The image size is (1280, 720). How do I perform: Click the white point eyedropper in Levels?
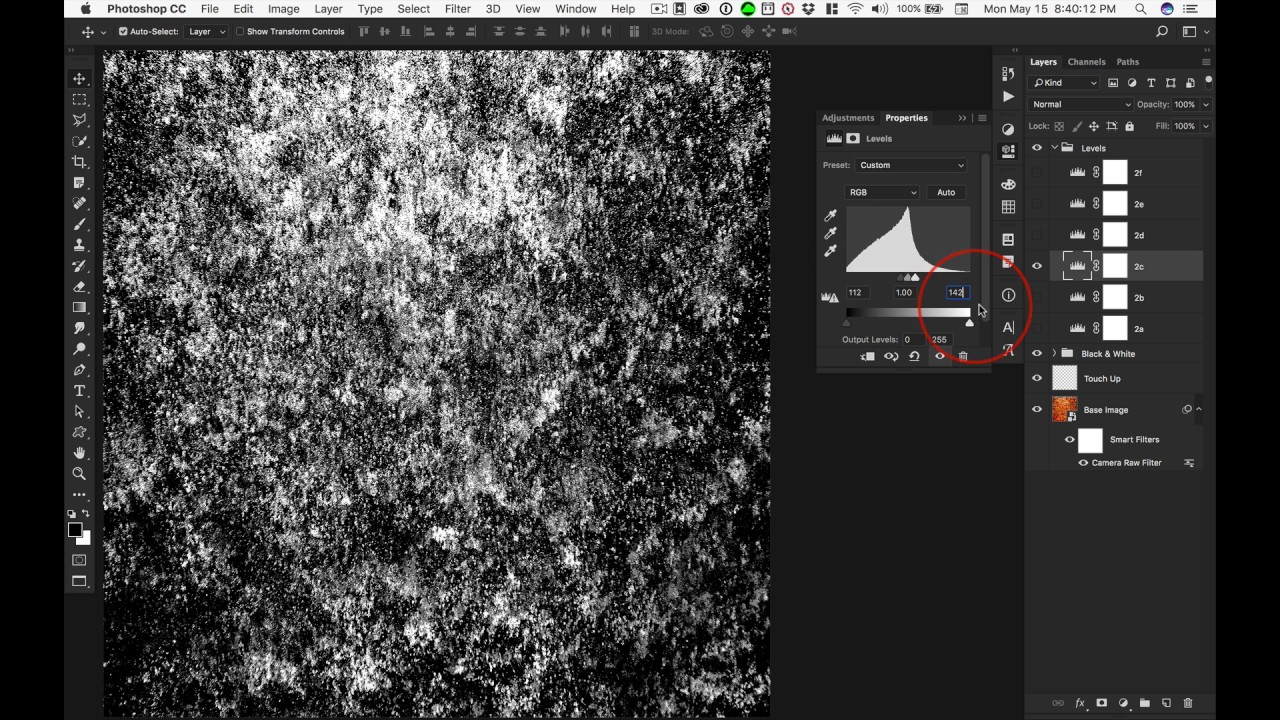830,251
